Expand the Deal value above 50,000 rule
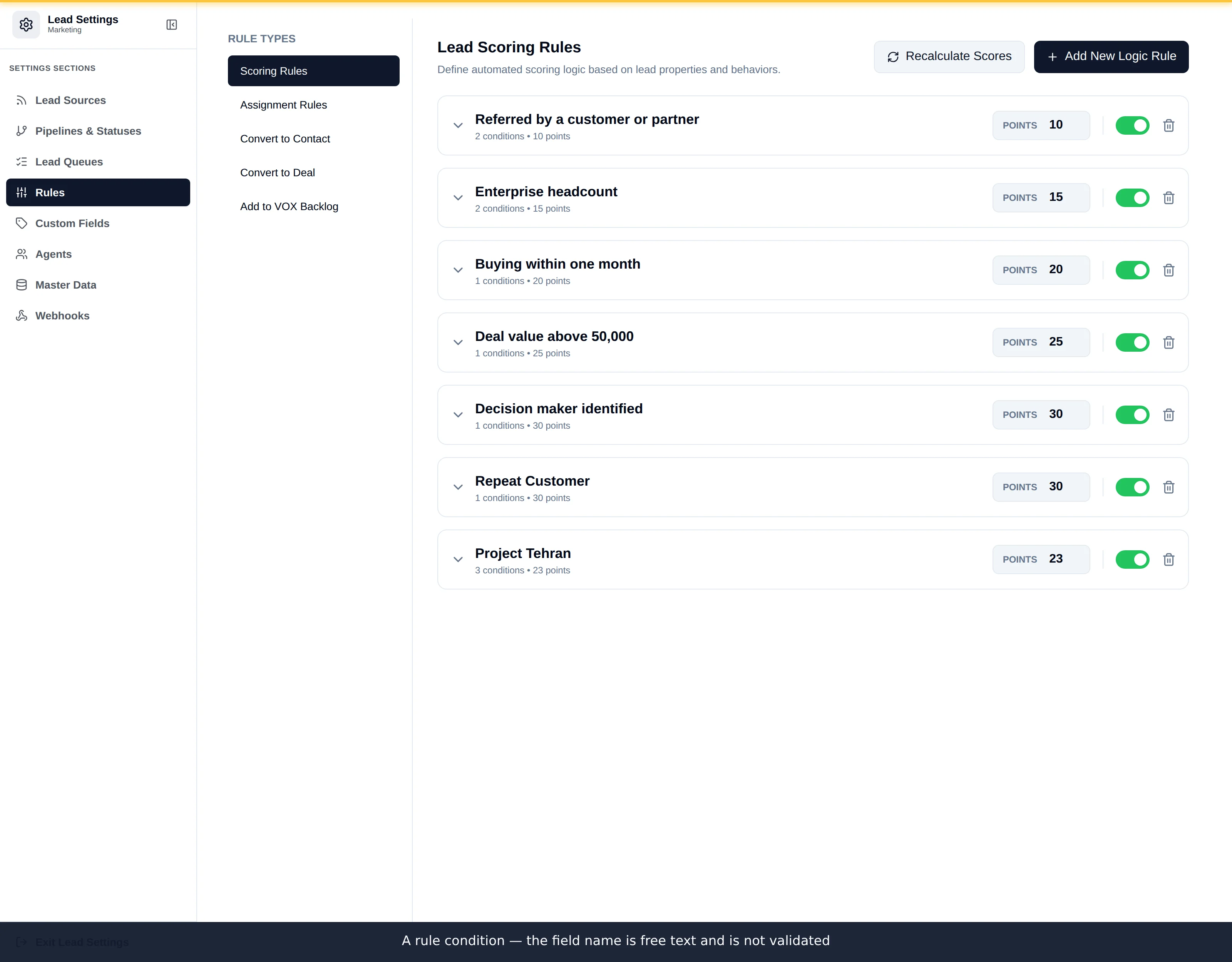The width and height of the screenshot is (1232, 962). tap(458, 342)
